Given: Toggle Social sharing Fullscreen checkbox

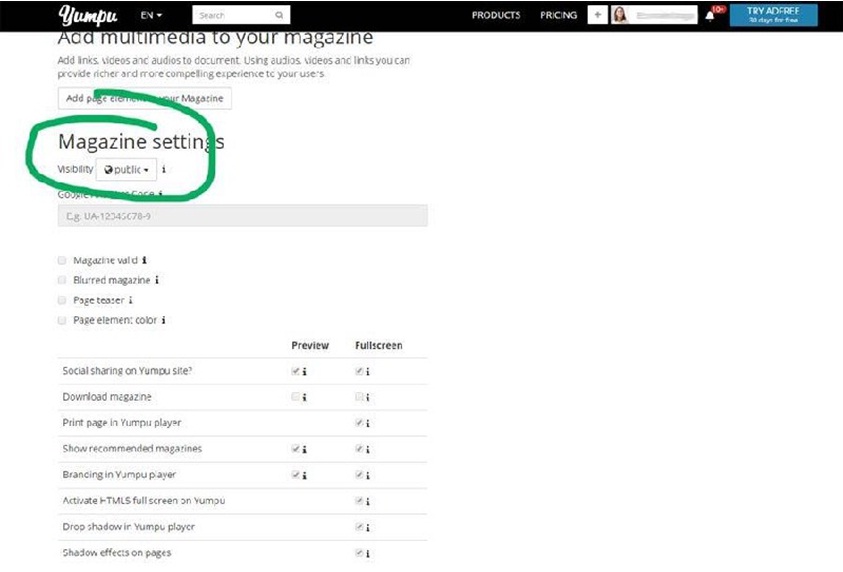Looking at the screenshot, I should tap(359, 371).
